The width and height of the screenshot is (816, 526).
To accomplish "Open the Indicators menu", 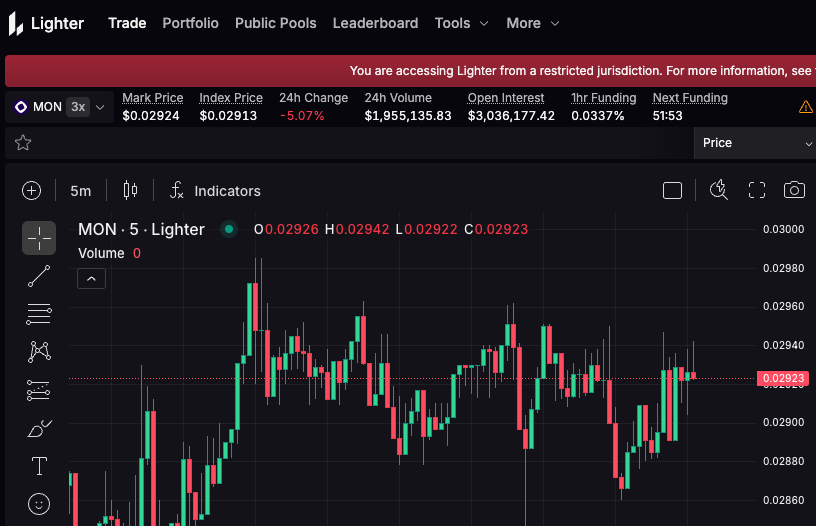I will 215,191.
